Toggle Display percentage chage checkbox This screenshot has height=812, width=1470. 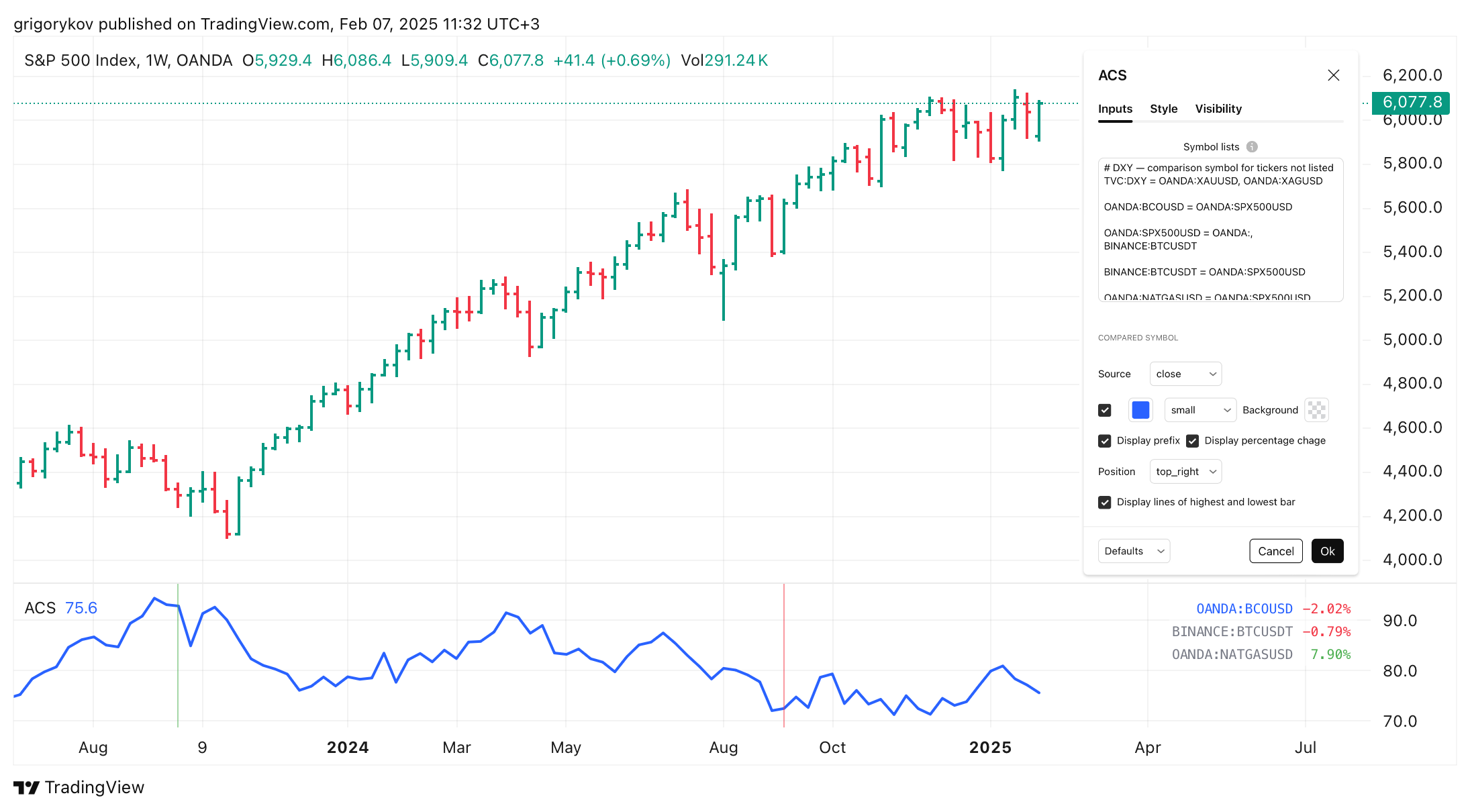tap(1192, 441)
